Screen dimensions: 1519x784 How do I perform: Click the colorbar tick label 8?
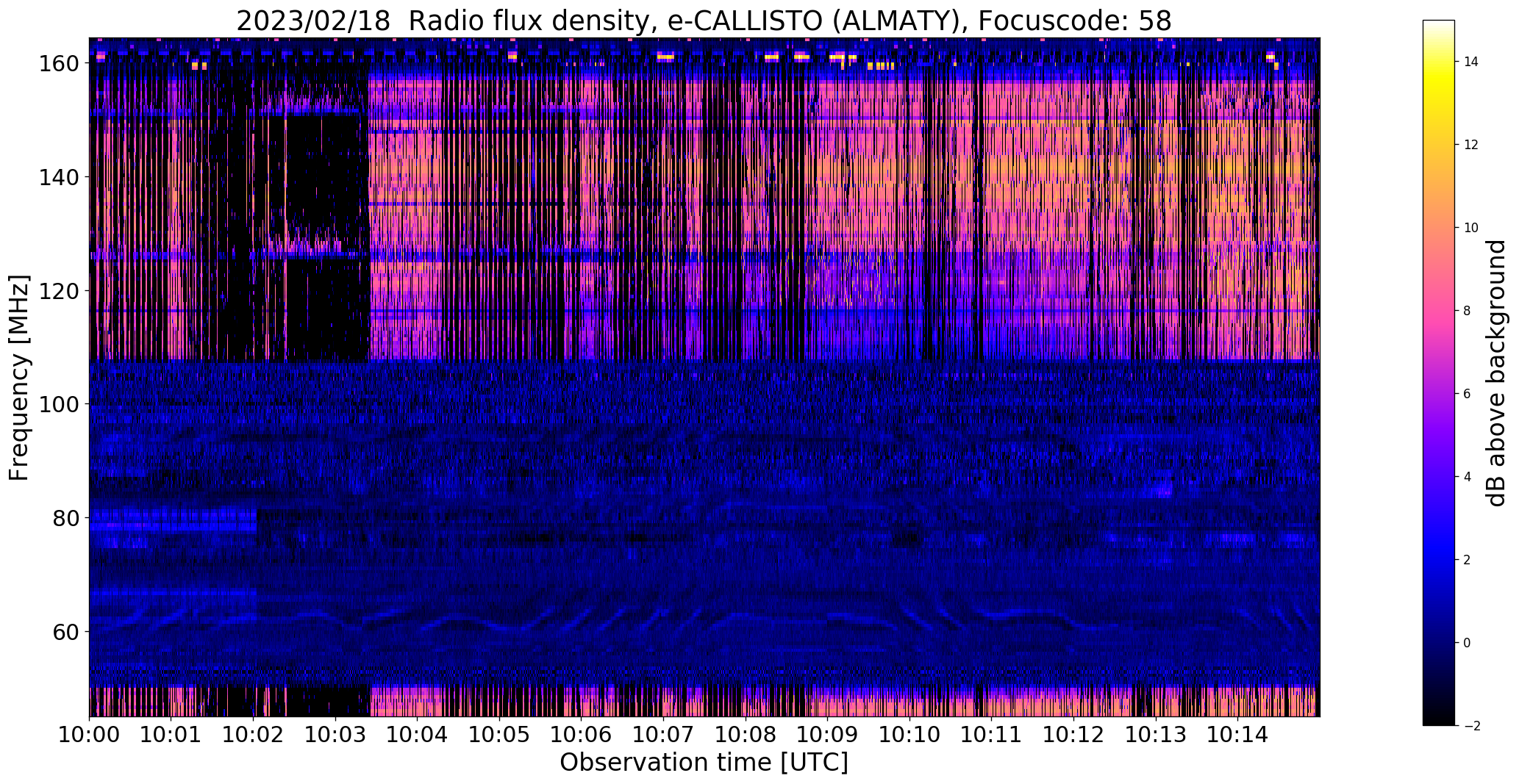(x=1468, y=311)
